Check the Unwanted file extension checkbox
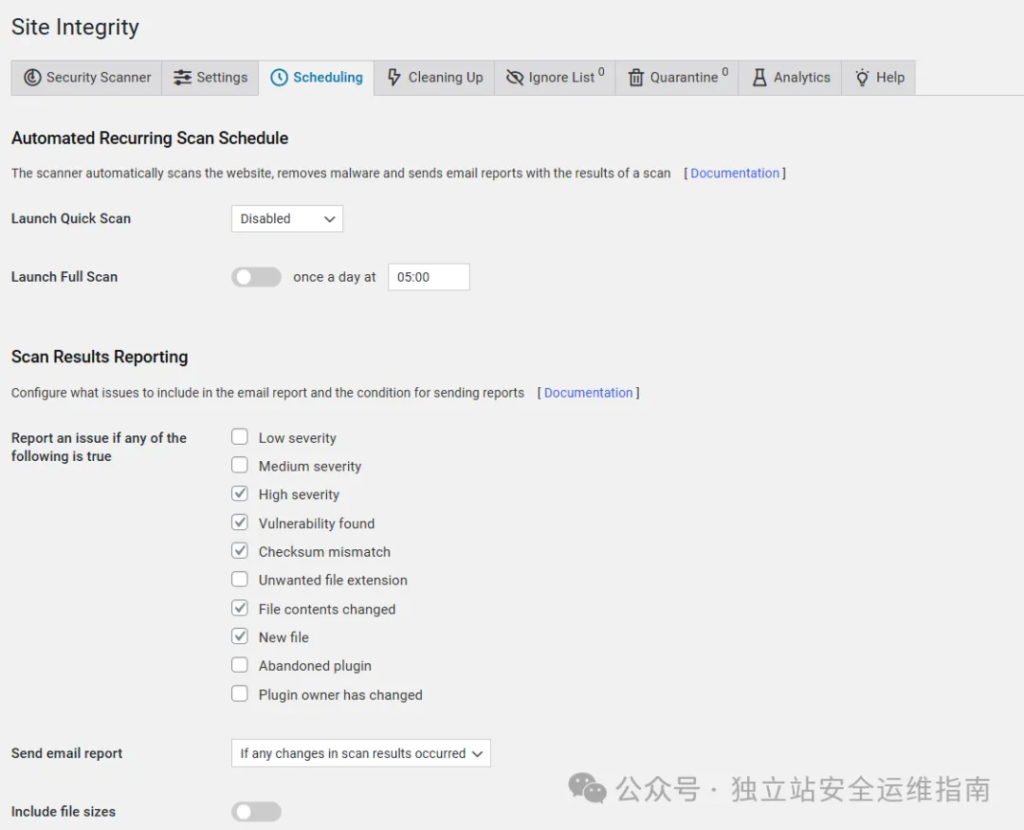1024x830 pixels. click(240, 579)
